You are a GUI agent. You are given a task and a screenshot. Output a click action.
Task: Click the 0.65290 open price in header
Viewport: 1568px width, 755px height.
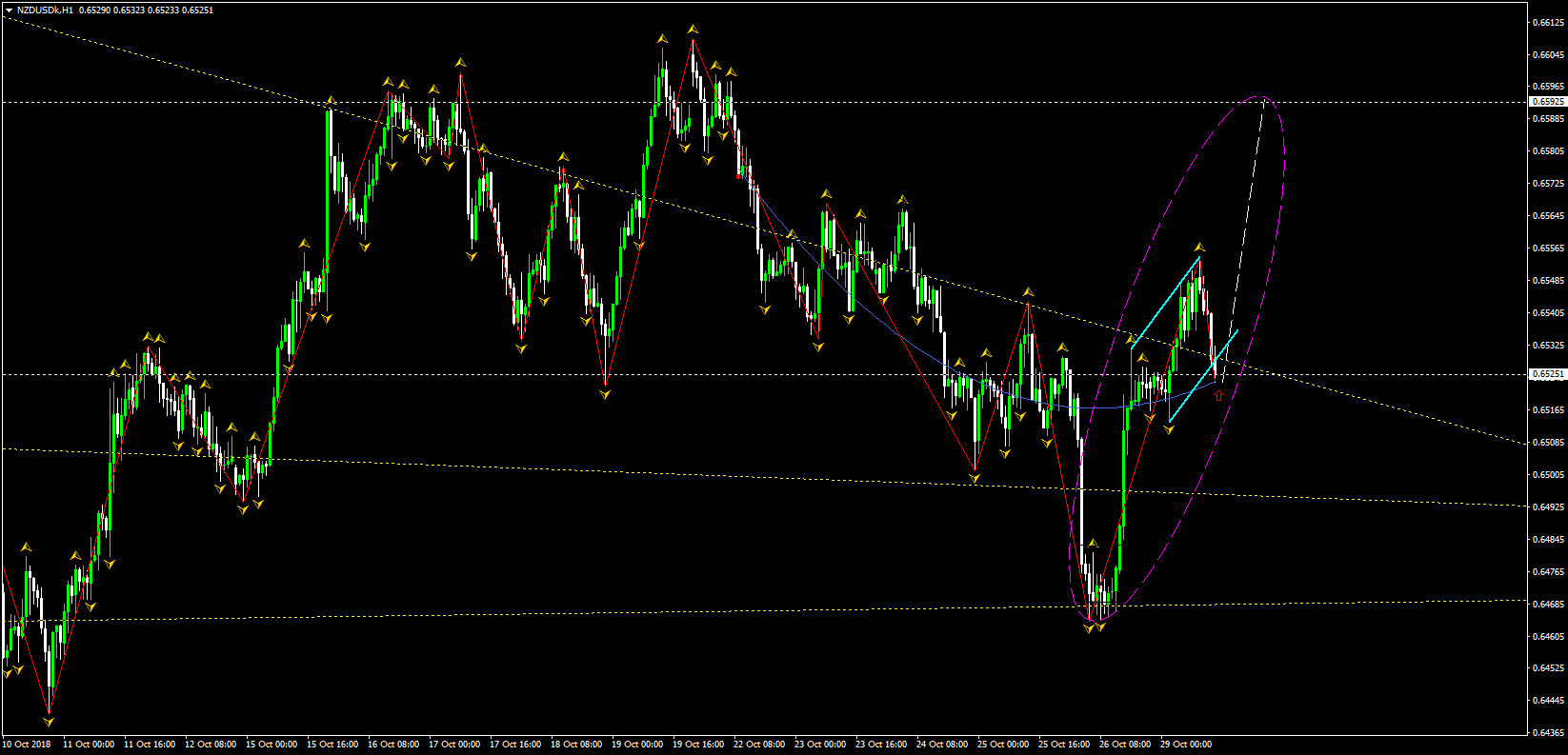(x=92, y=10)
